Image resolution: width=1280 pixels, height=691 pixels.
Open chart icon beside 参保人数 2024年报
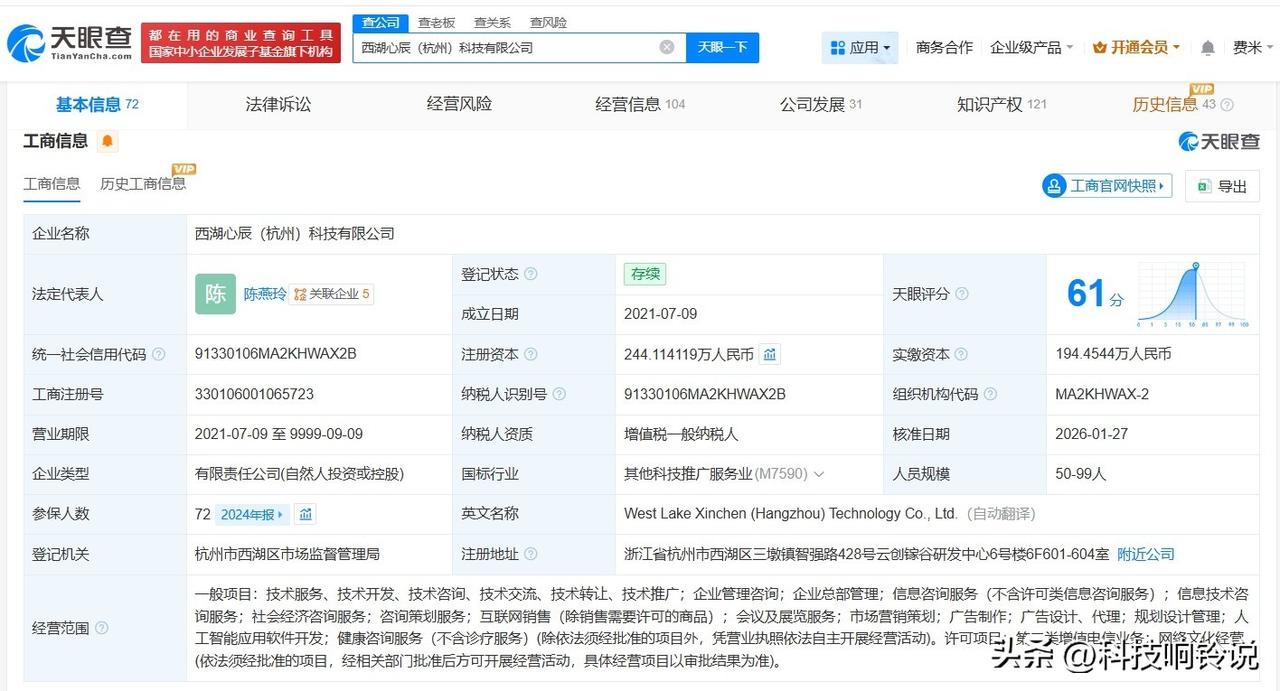[x=306, y=514]
